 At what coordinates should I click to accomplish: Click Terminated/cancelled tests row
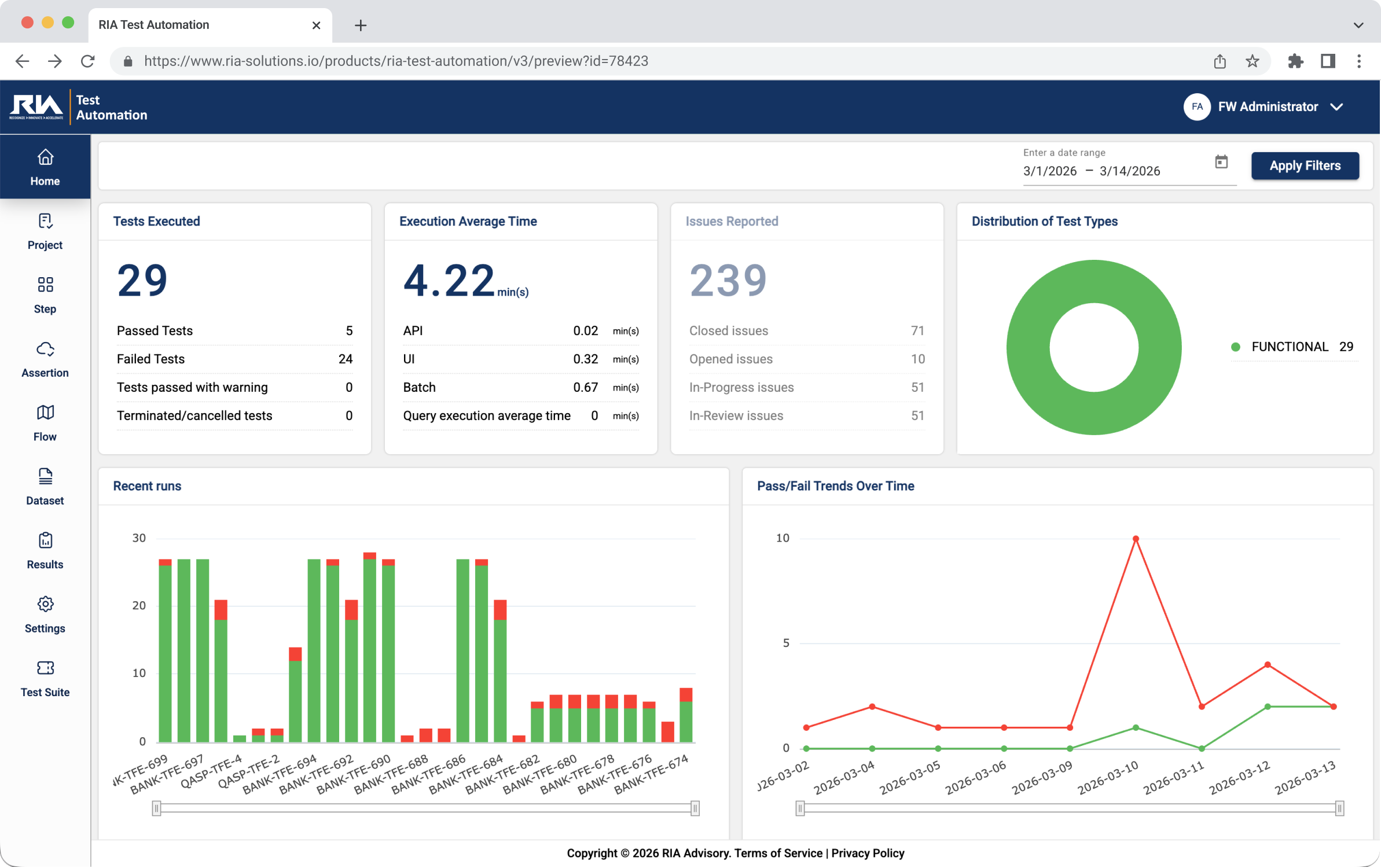pyautogui.click(x=234, y=416)
